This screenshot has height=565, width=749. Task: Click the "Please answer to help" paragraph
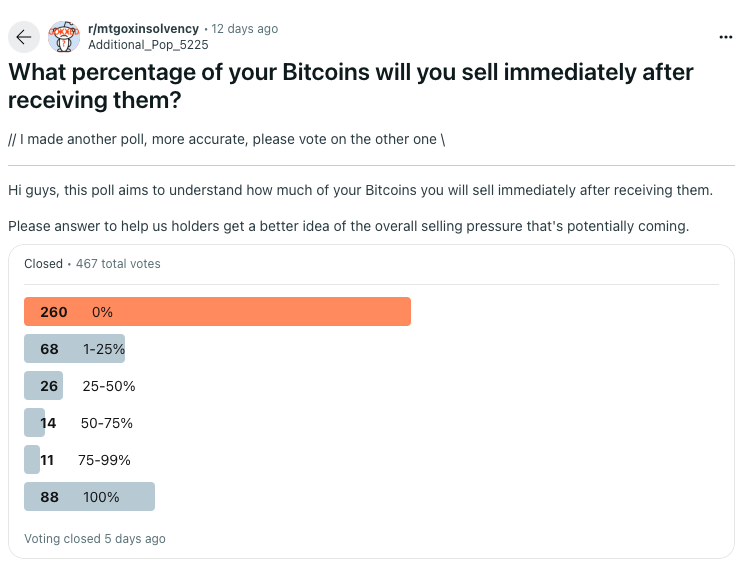(x=348, y=226)
